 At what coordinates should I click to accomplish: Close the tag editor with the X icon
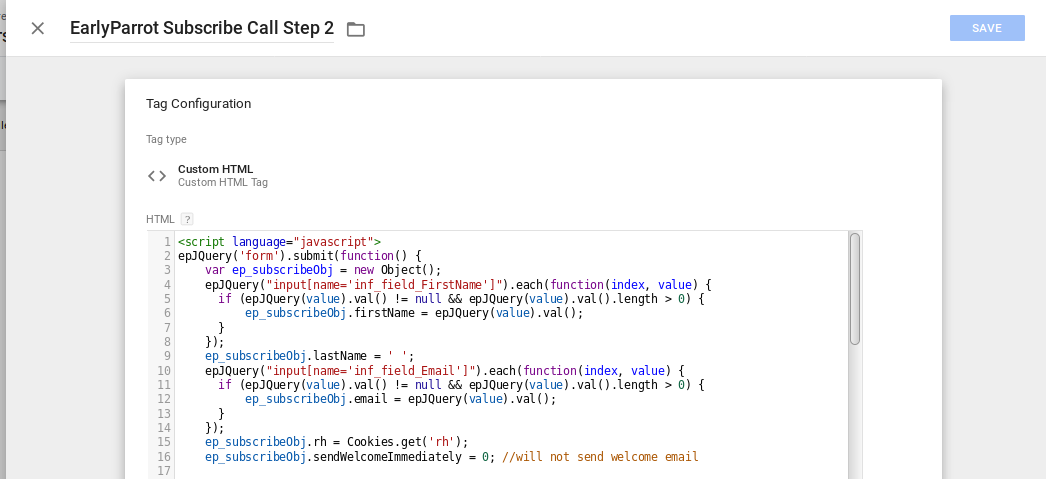37,28
